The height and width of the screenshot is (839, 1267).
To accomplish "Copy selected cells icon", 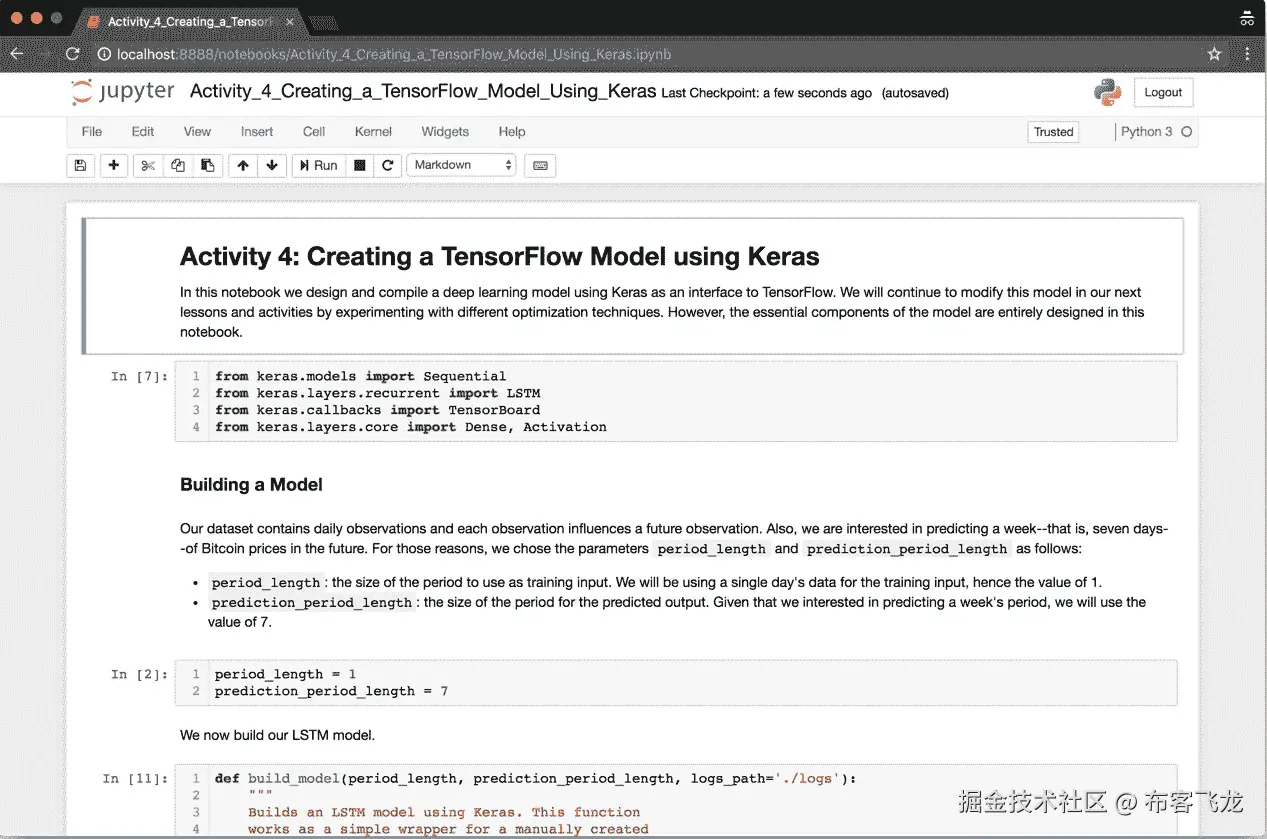I will [178, 165].
